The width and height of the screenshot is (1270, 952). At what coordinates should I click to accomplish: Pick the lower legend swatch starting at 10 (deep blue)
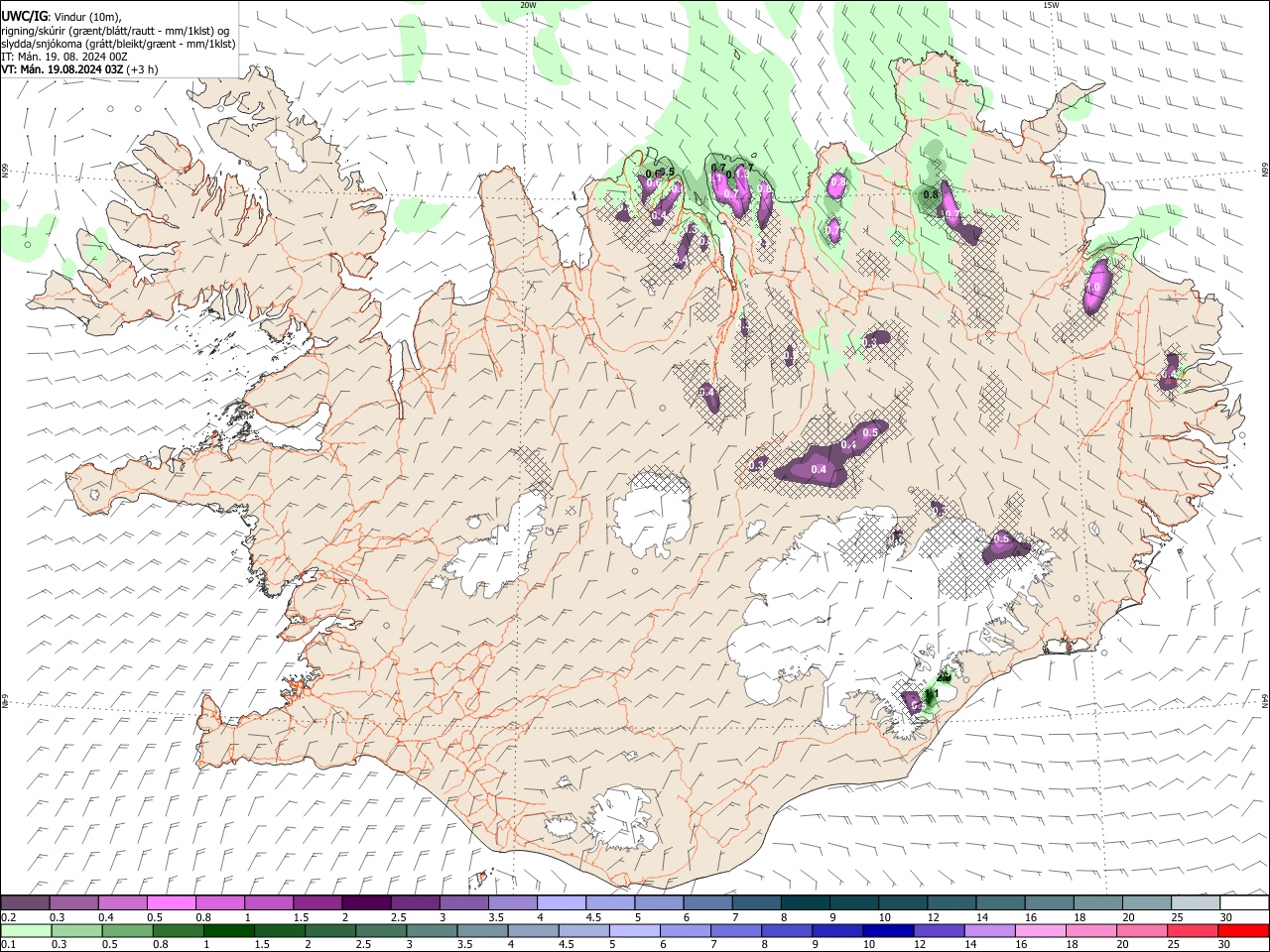pyautogui.click(x=888, y=930)
